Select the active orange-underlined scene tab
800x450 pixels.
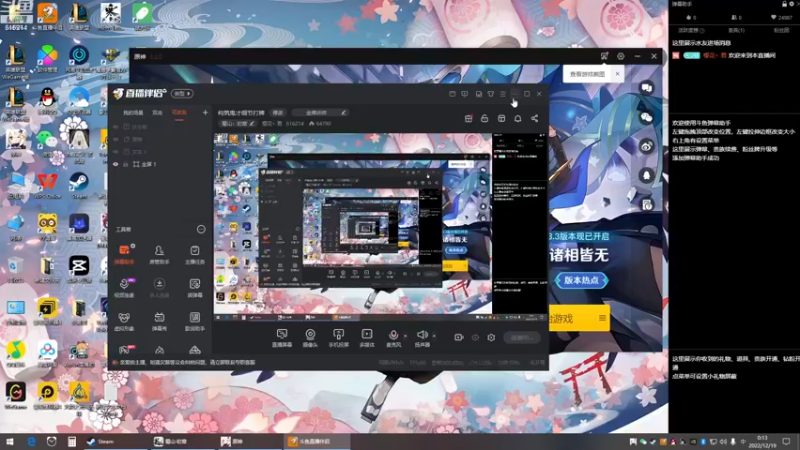tap(179, 113)
